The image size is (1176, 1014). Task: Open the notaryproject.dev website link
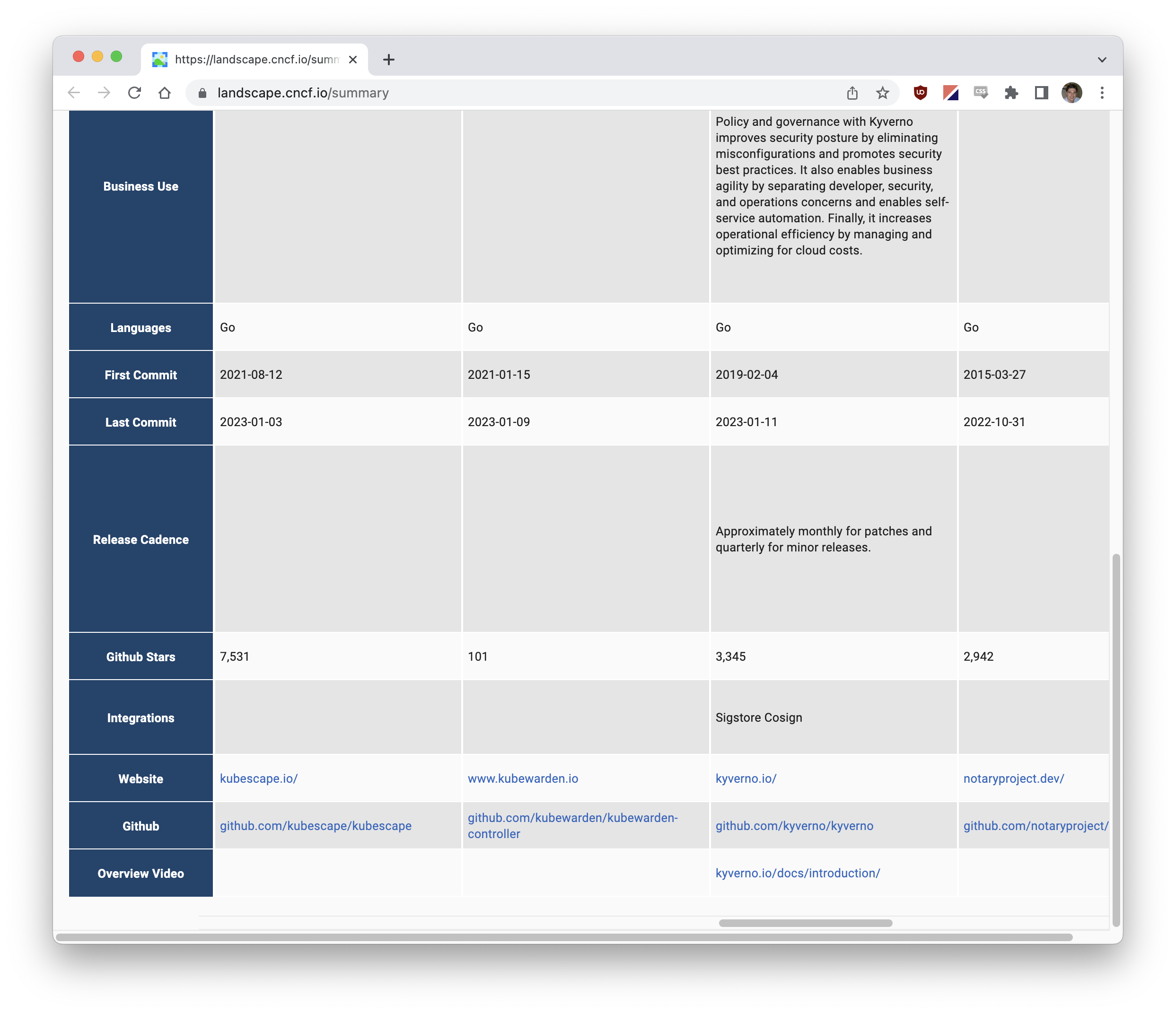pyautogui.click(x=1014, y=778)
